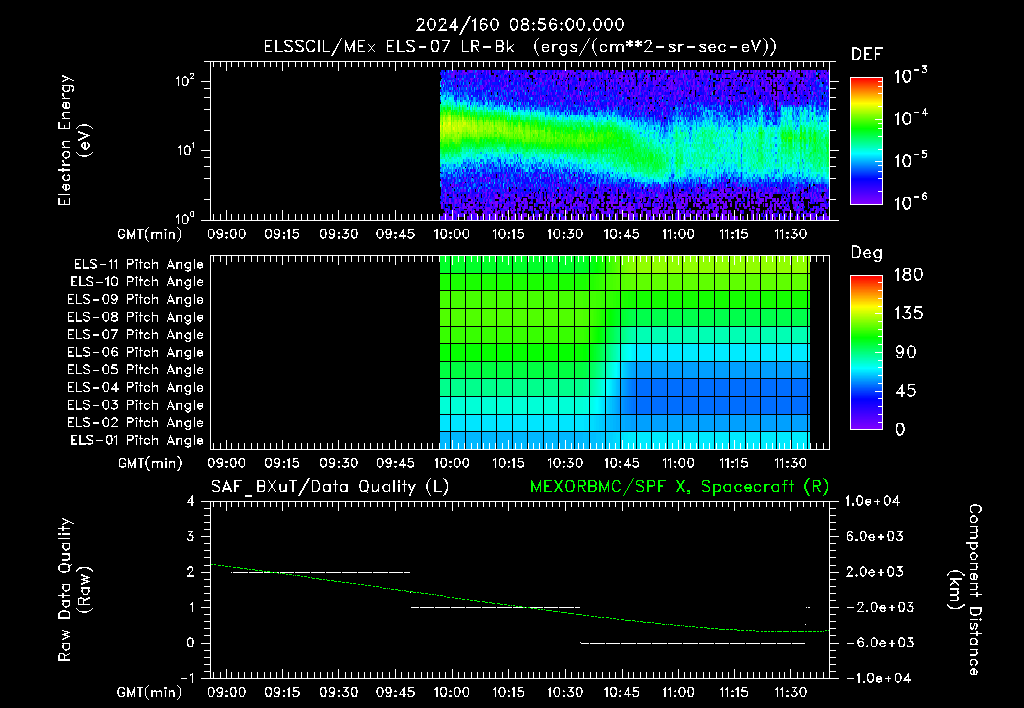Select the ELS-05 Pitch Angle row label
Screen dimensions: 1024x708
[x=135, y=370]
